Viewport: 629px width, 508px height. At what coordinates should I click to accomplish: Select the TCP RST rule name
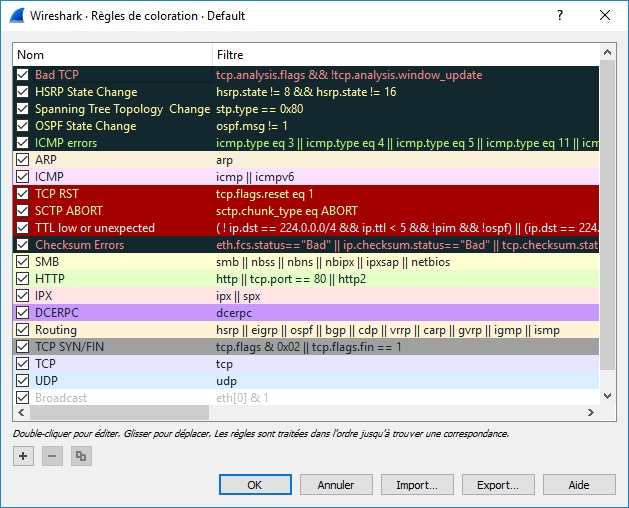point(57,194)
